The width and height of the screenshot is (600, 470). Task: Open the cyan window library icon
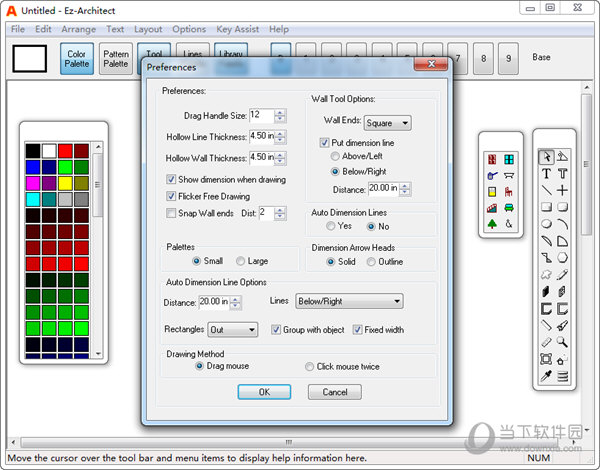(x=509, y=159)
